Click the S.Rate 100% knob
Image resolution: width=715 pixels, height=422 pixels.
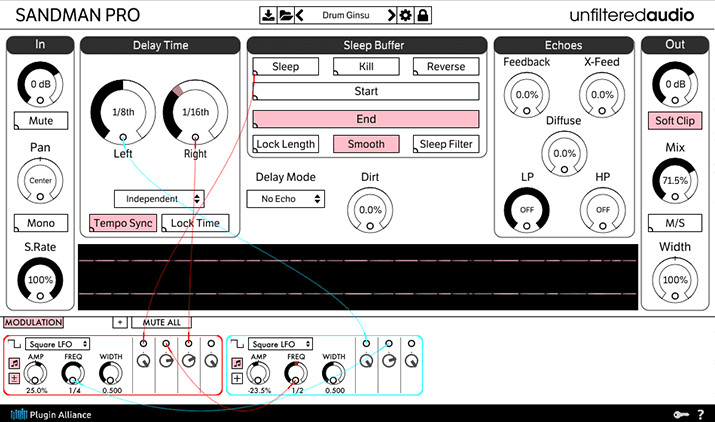click(x=41, y=280)
